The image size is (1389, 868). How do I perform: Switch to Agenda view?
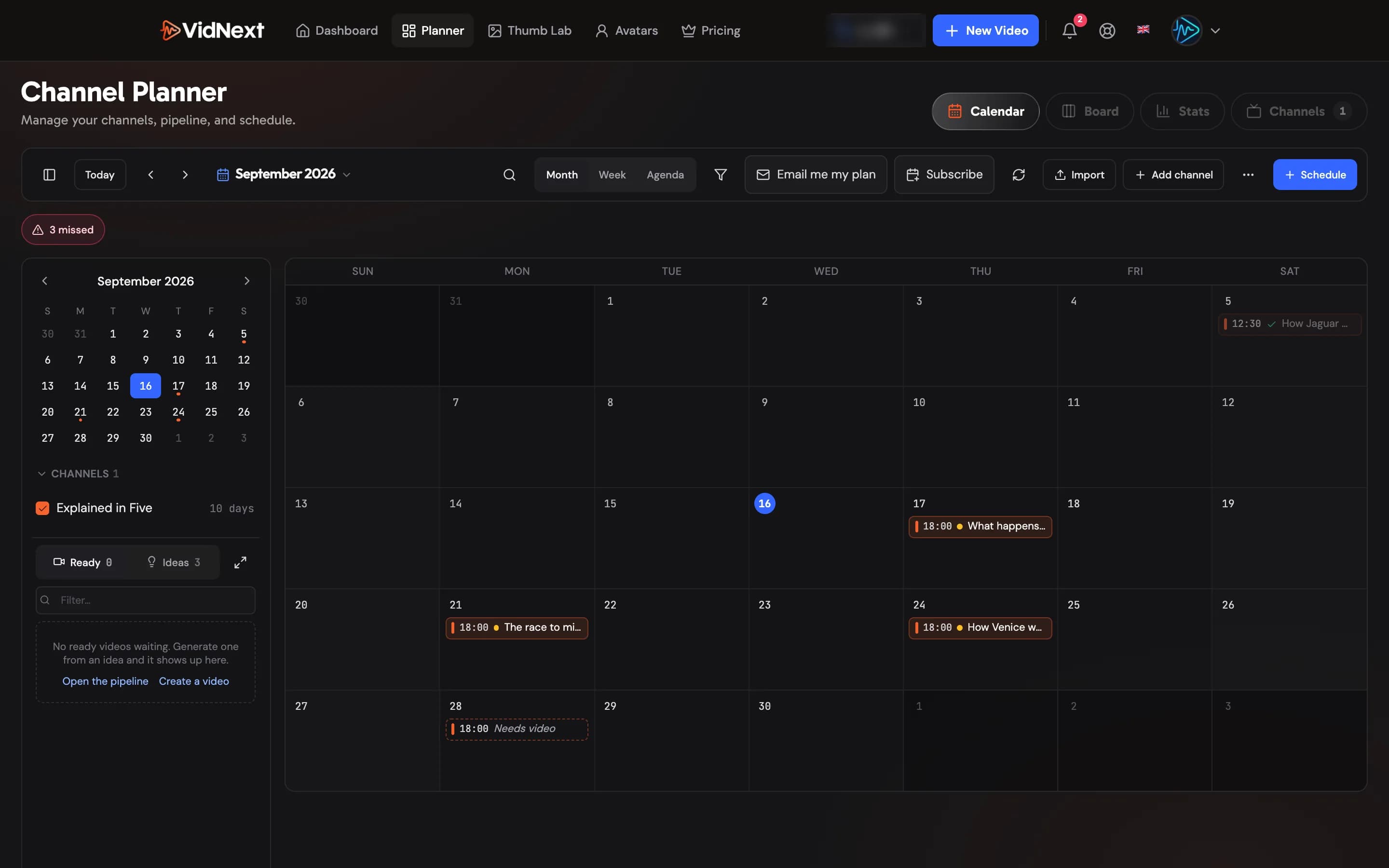pos(665,175)
